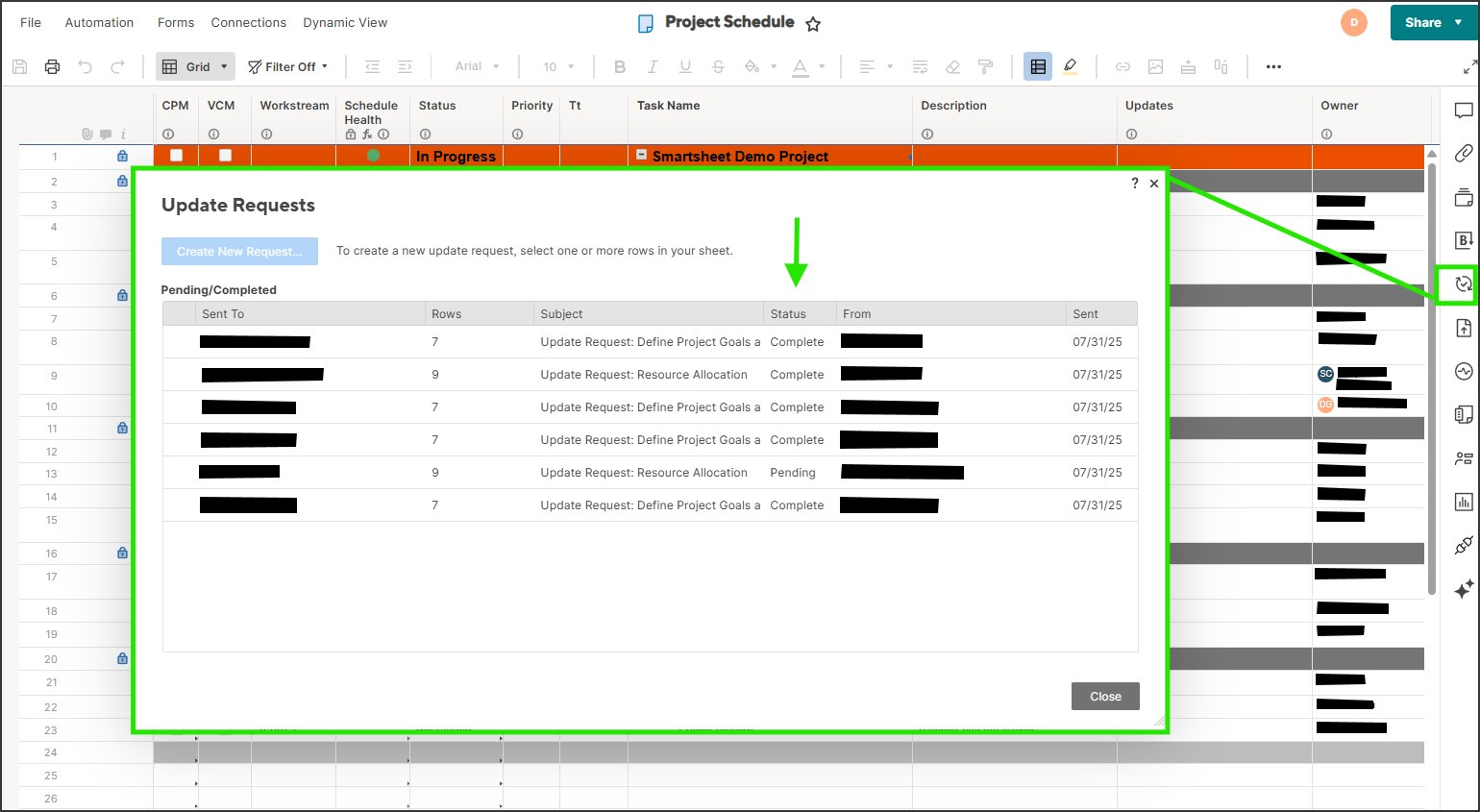The image size is (1480, 812).
Task: Click the text color A icon
Action: point(801,66)
